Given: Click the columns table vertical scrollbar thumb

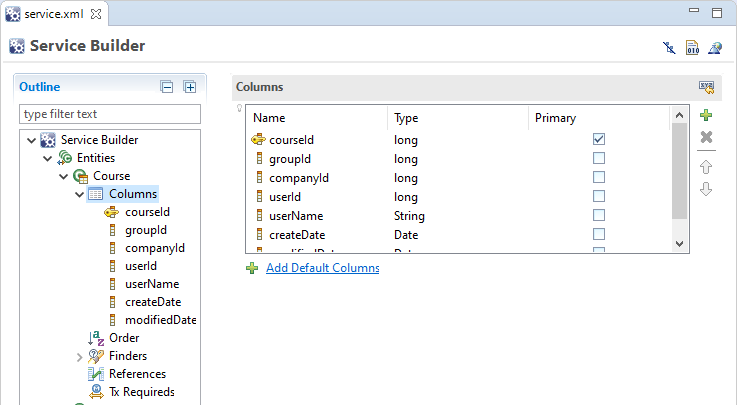Looking at the screenshot, I should [679, 171].
